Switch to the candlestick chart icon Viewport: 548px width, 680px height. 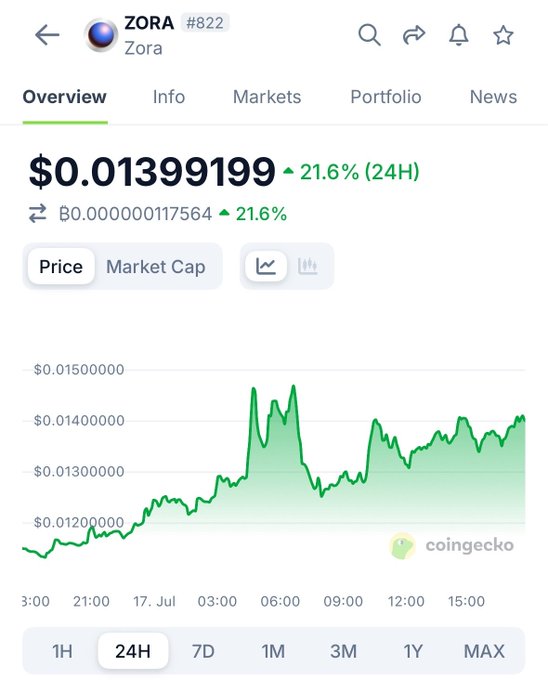[x=307, y=266]
